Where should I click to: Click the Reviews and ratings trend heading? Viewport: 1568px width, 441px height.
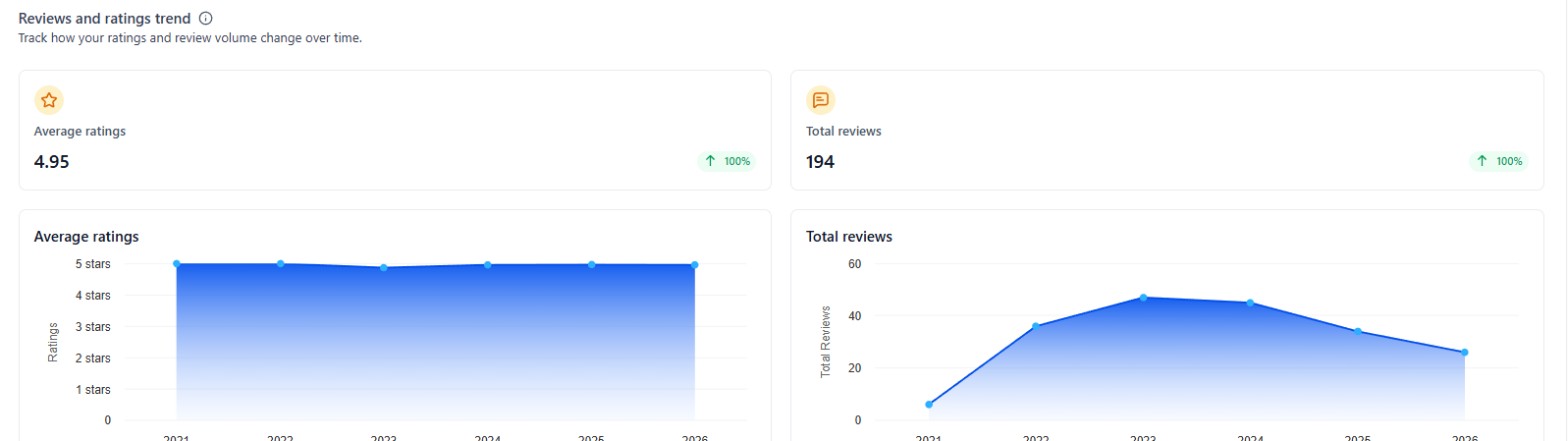point(105,18)
